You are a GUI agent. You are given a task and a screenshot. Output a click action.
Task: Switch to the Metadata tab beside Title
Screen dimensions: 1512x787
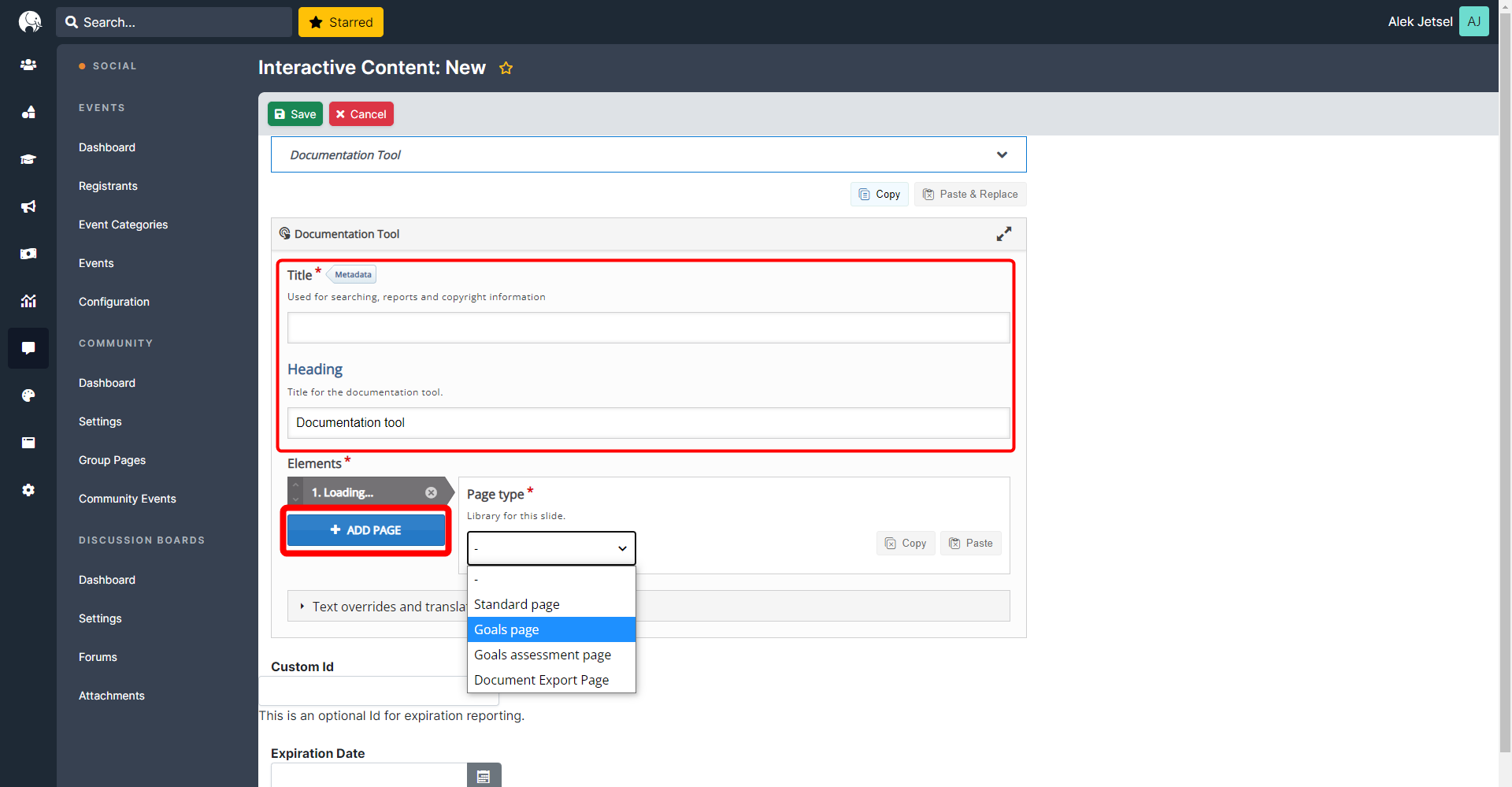coord(351,274)
